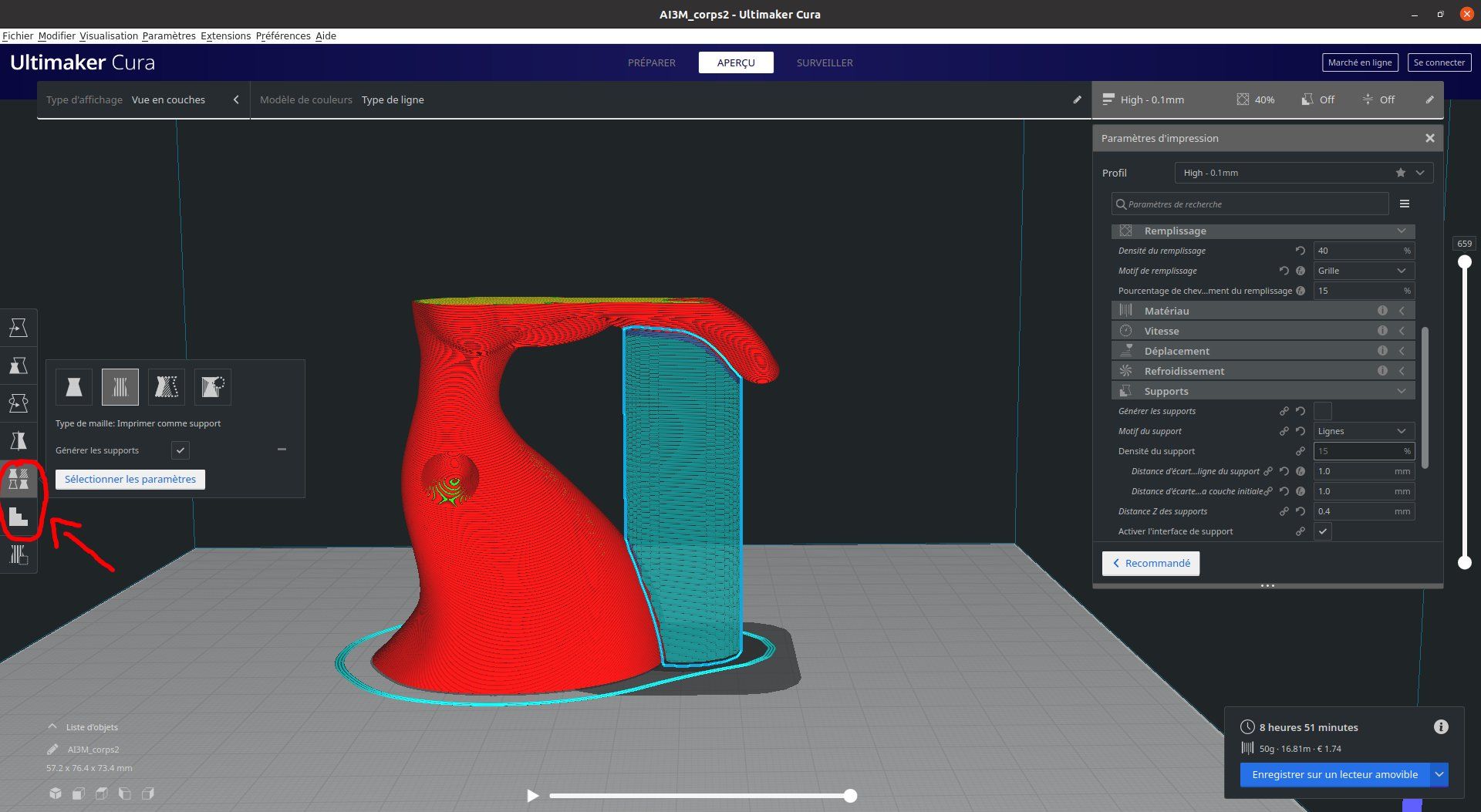This screenshot has height=812, width=1481.
Task: Click the Support Blocker tool icon
Action: click(x=18, y=554)
